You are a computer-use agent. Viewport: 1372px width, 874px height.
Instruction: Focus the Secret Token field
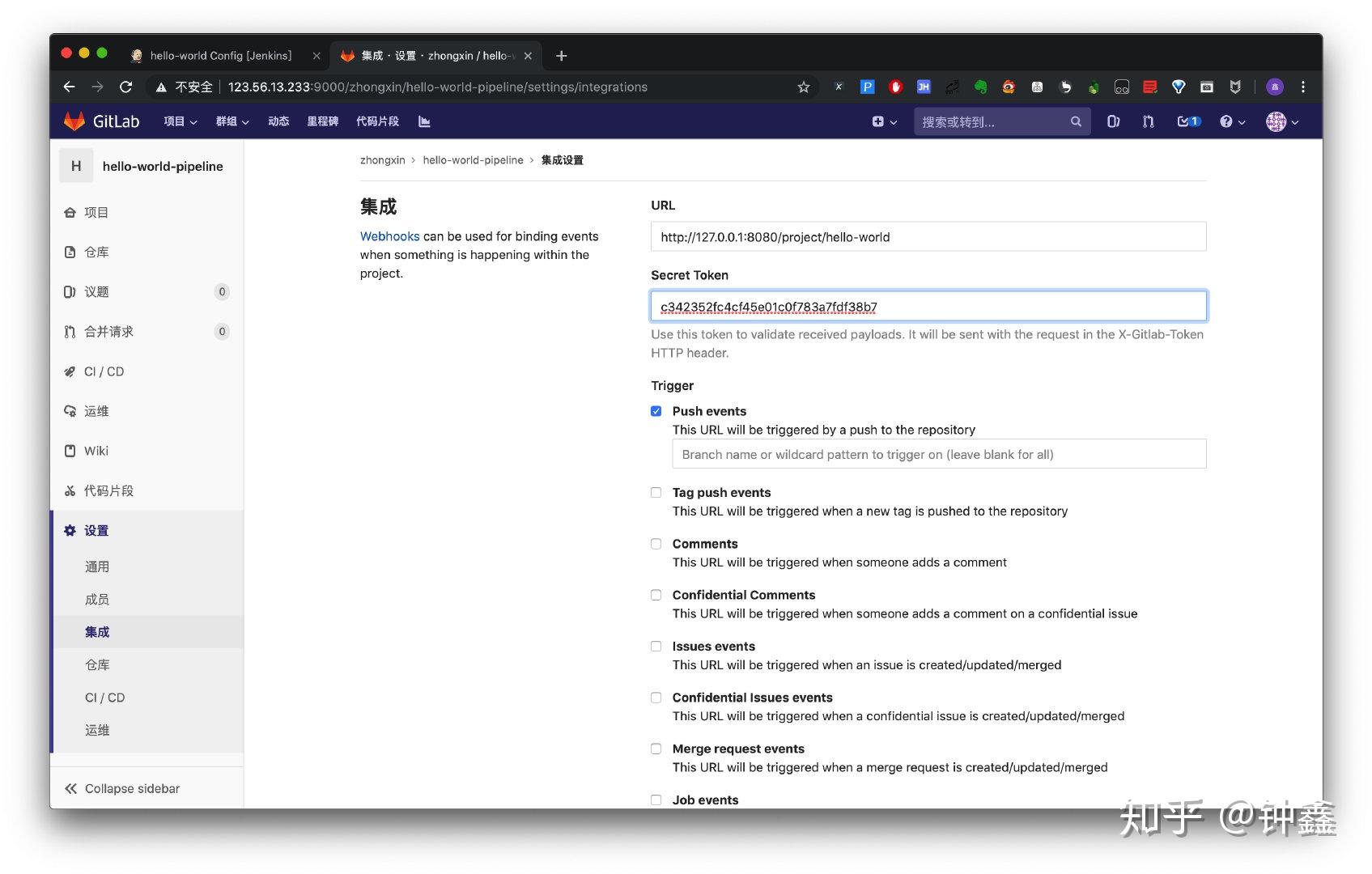928,306
